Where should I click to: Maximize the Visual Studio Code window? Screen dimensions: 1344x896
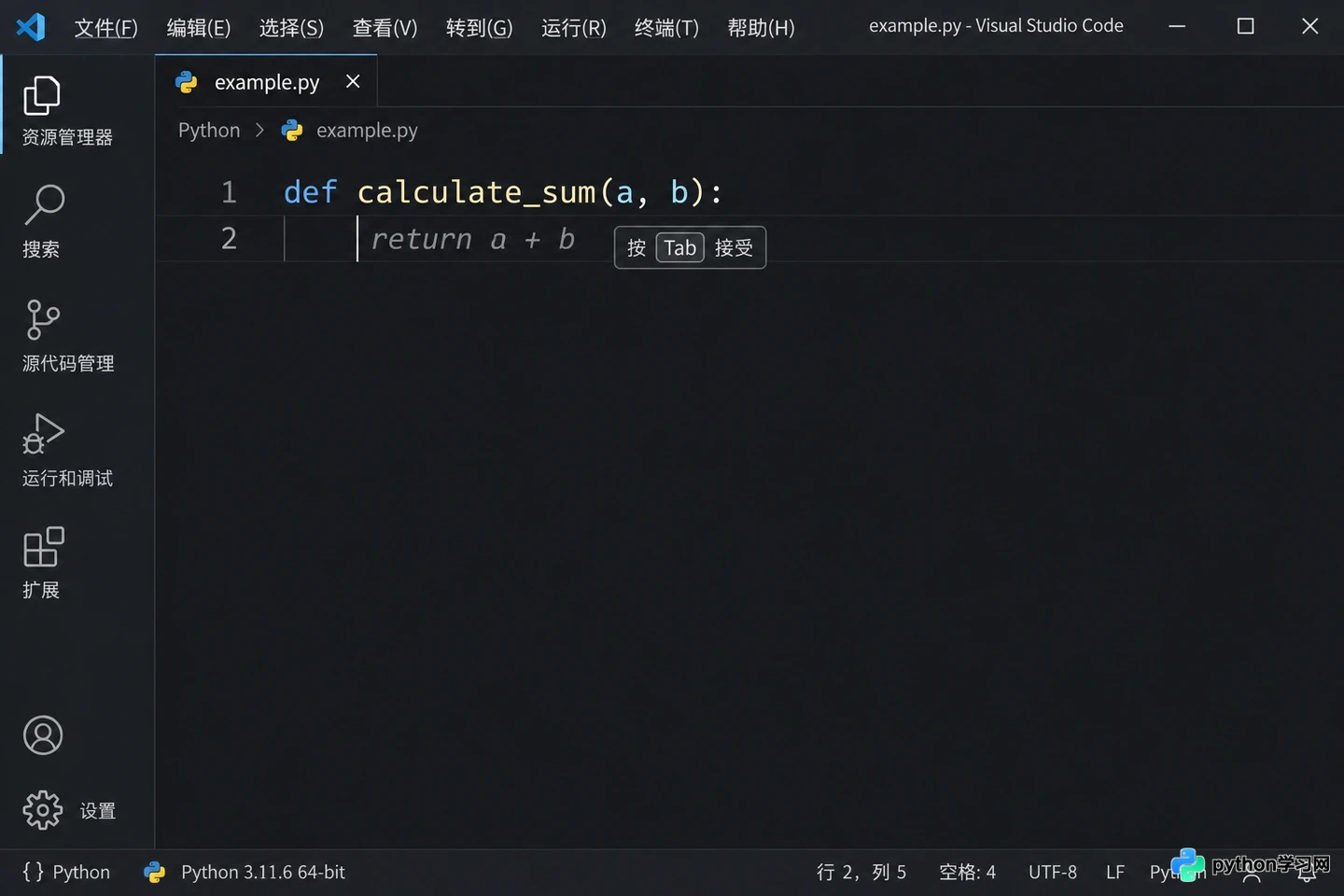click(1245, 26)
